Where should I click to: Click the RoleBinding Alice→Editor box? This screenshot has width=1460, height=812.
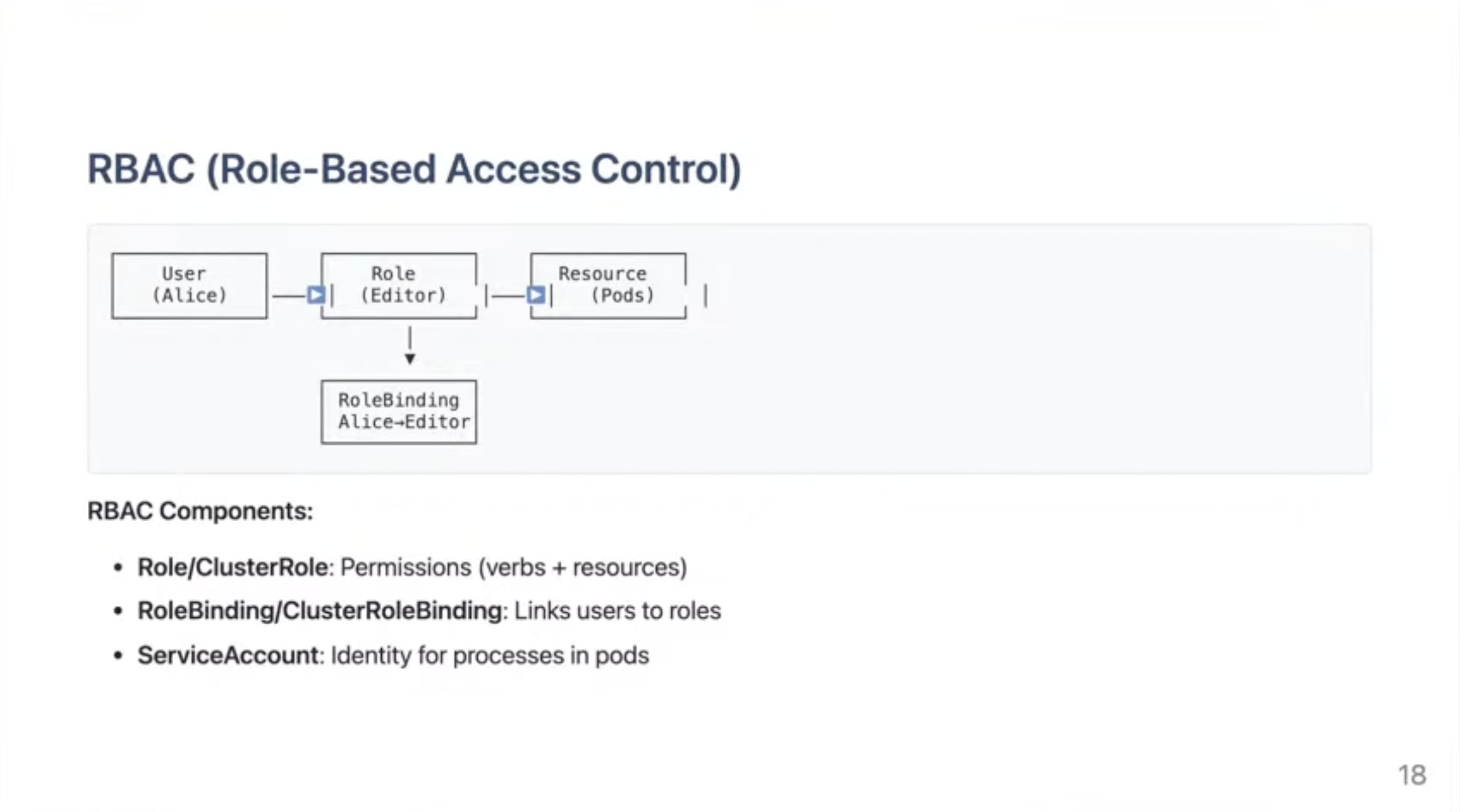[399, 412]
